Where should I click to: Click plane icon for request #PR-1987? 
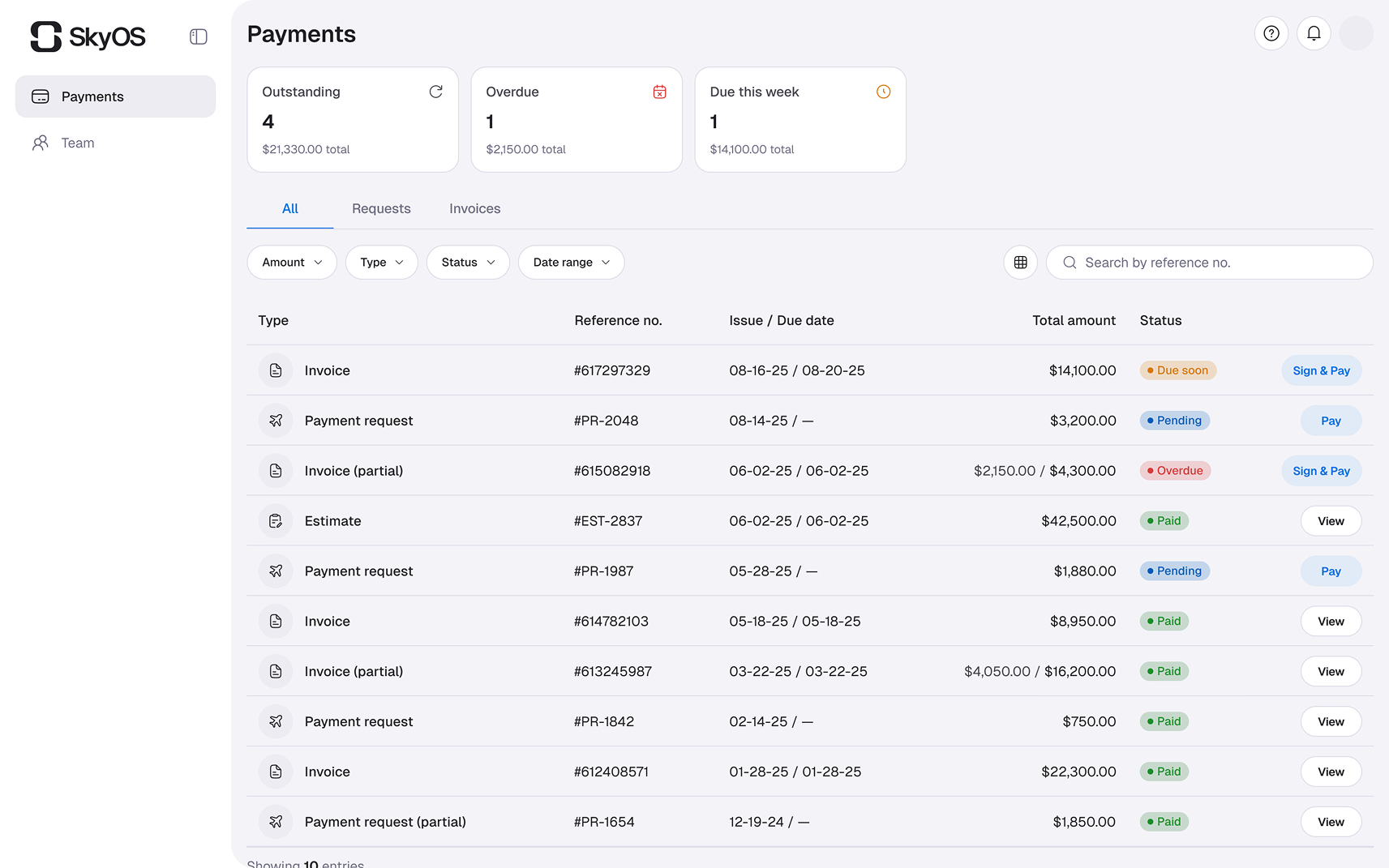tap(276, 571)
